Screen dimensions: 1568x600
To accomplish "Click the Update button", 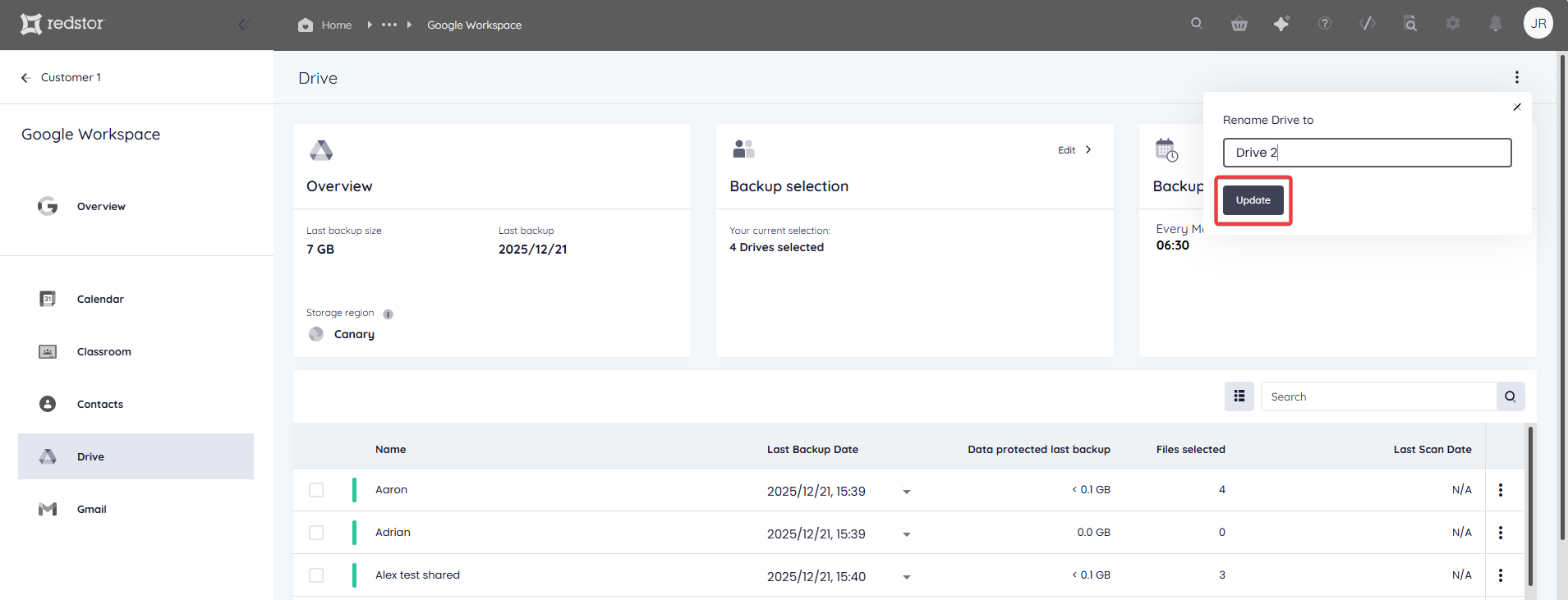I will click(x=1253, y=200).
